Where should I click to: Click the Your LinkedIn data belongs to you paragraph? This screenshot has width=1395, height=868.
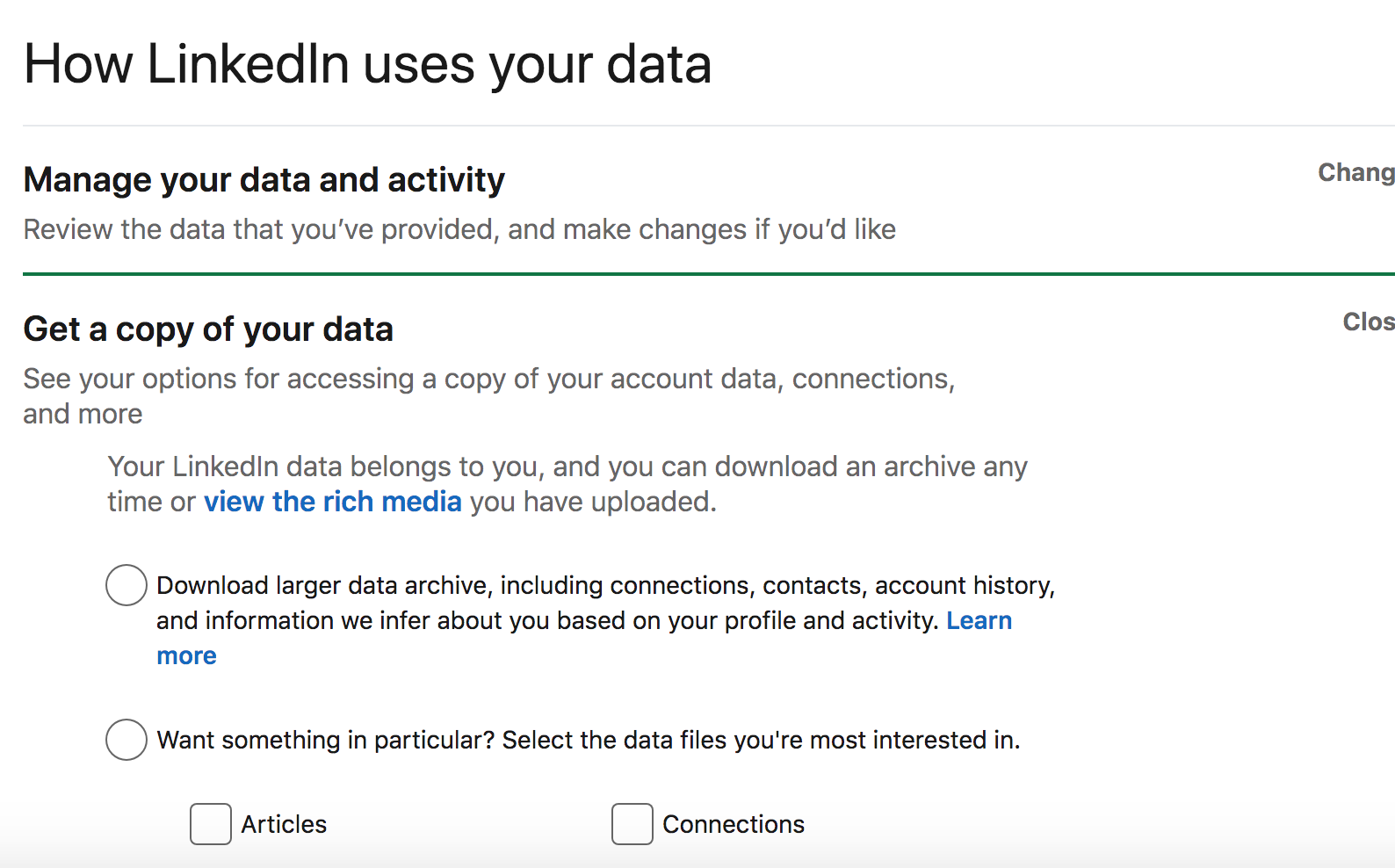point(567,467)
